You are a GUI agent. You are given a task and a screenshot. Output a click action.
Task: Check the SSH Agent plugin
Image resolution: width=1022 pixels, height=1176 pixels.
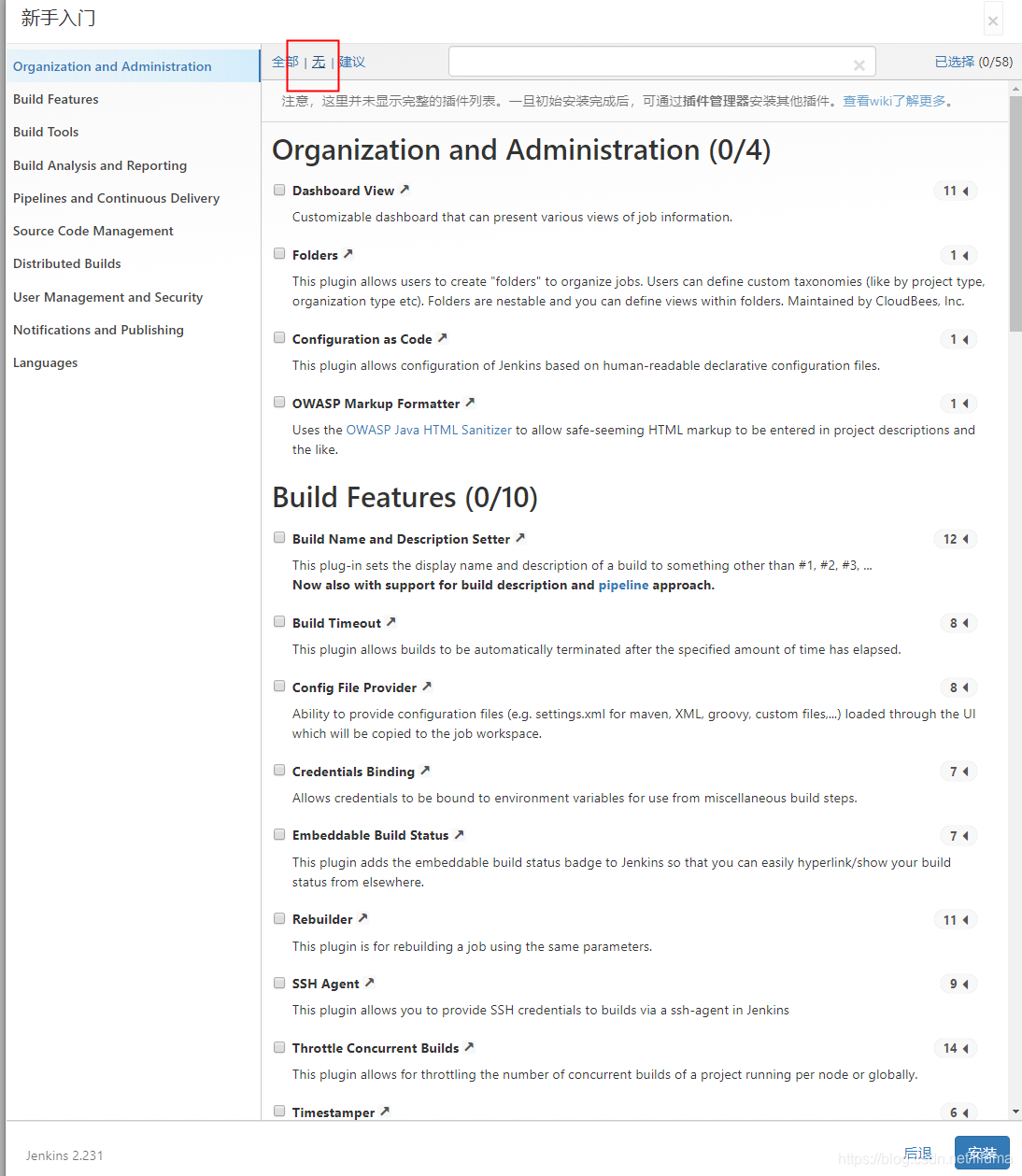(x=279, y=983)
